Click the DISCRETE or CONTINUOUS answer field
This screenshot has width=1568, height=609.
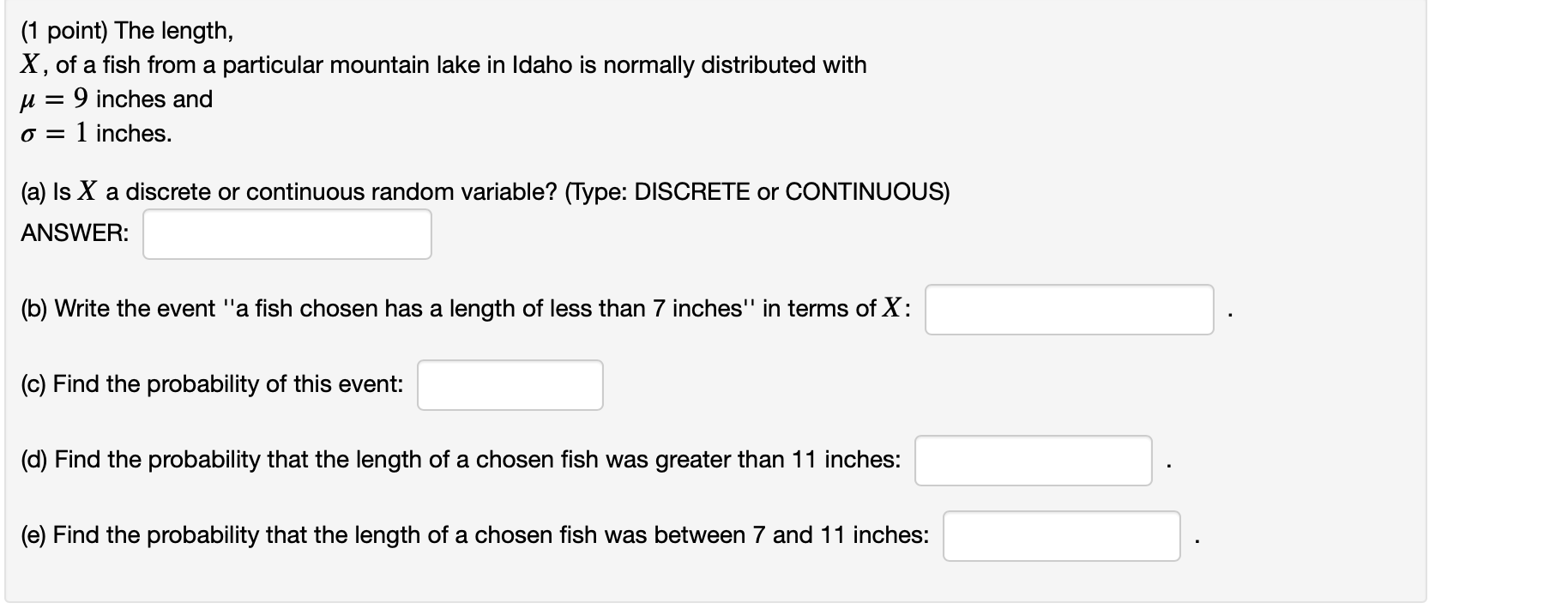click(x=286, y=233)
